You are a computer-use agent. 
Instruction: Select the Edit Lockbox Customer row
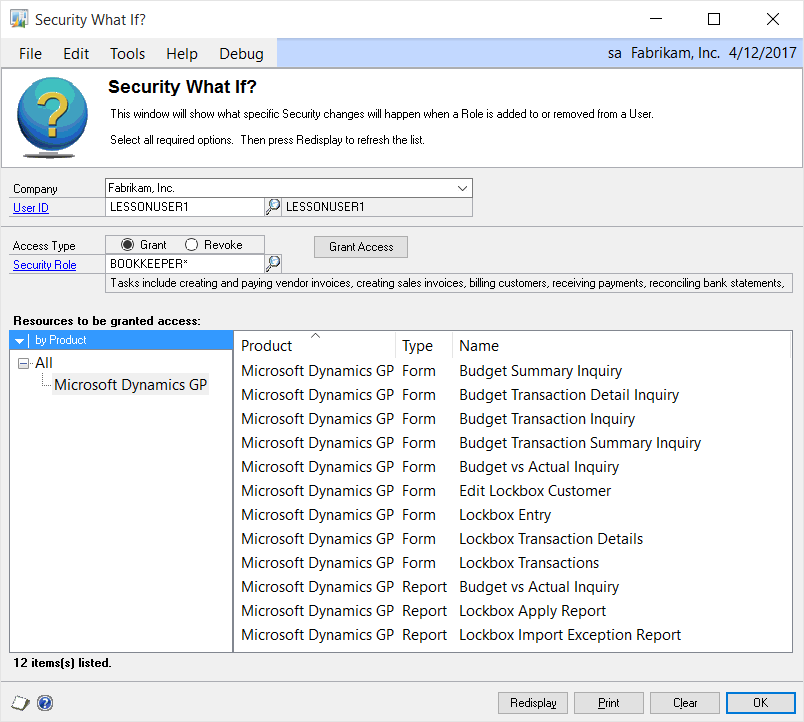point(513,491)
